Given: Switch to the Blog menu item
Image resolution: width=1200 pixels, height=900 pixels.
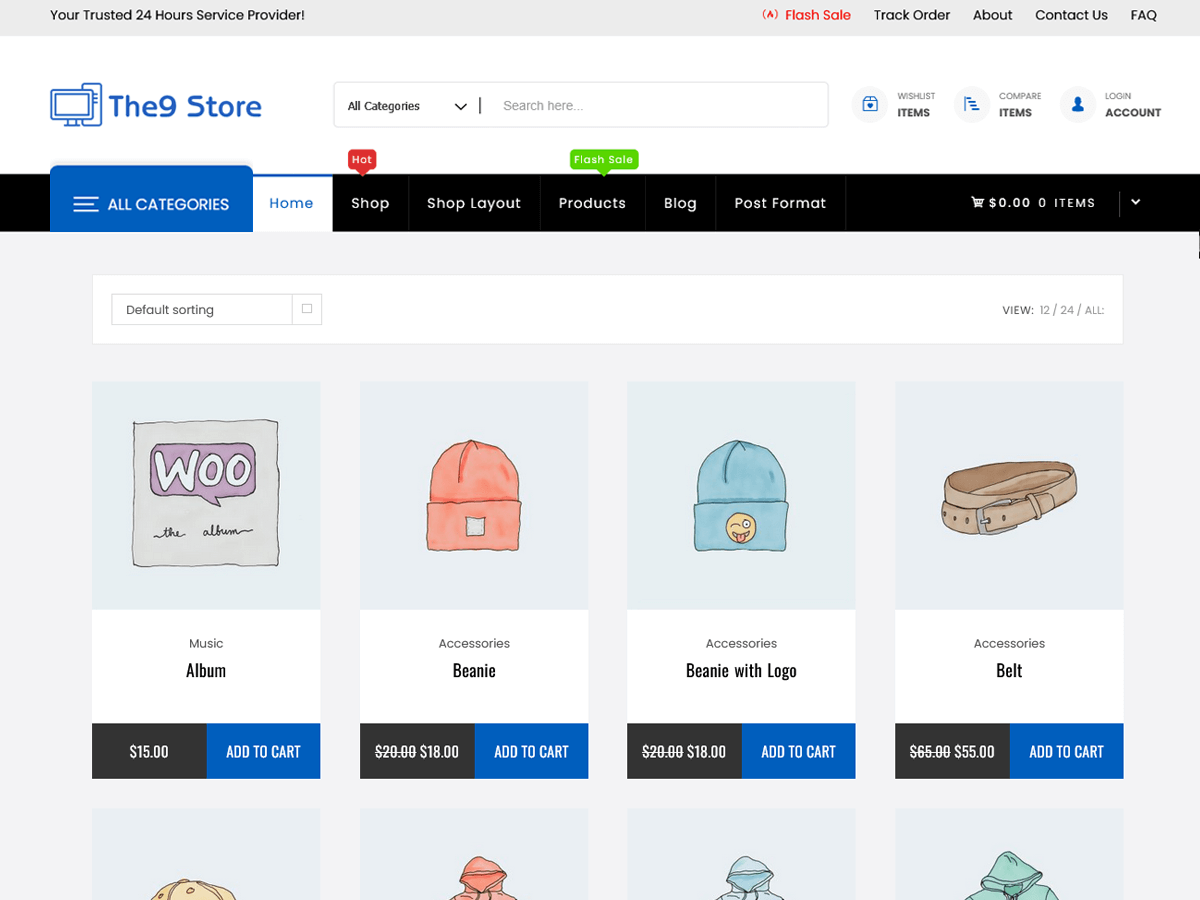Looking at the screenshot, I should click(x=680, y=202).
